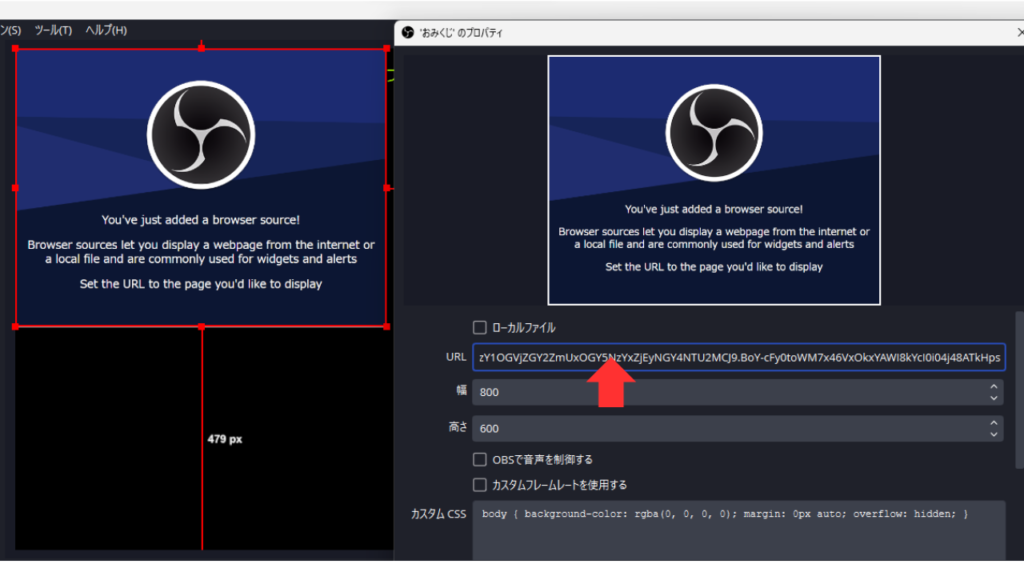Open the ツール(T) menu

(x=53, y=30)
